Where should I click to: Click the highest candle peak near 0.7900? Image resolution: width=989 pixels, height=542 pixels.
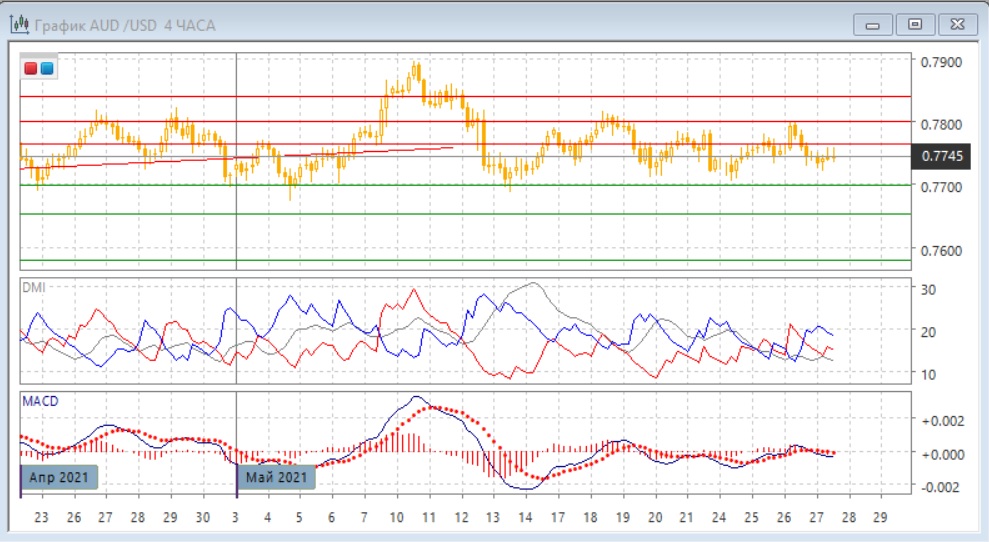pos(416,68)
